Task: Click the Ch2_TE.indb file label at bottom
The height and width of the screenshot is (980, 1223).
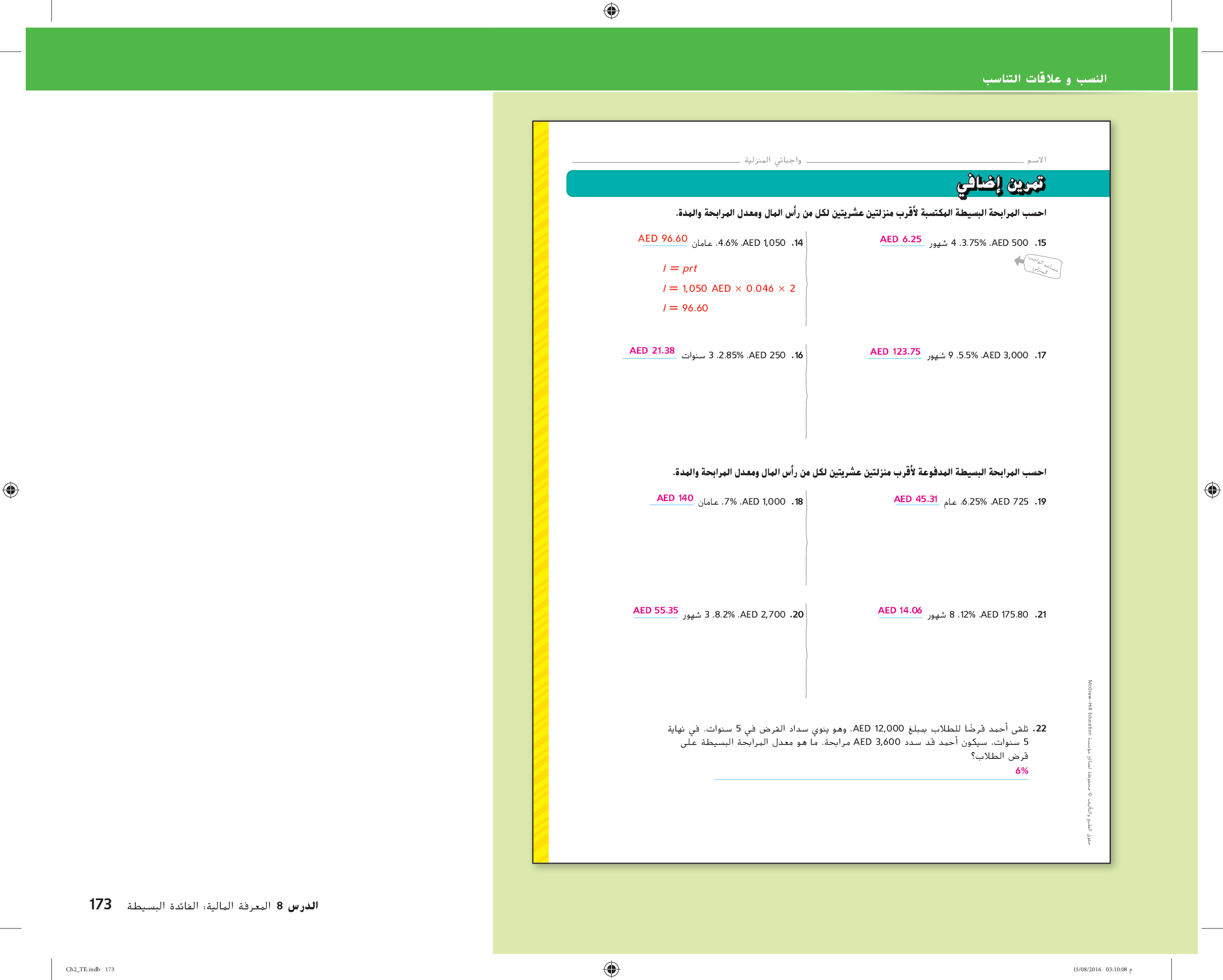Action: point(83,969)
